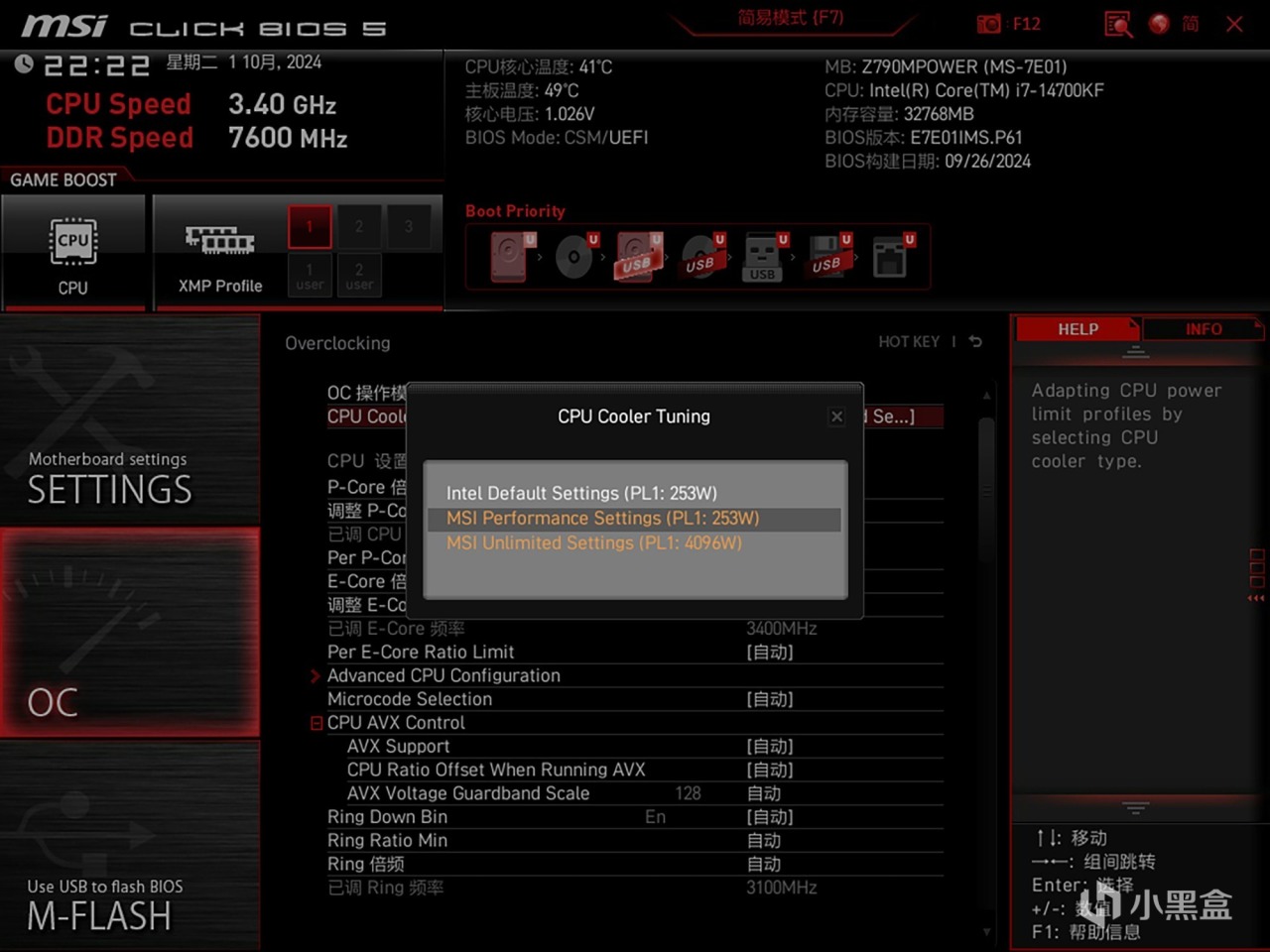The width and height of the screenshot is (1270, 952).
Task: Open AVX Support value dropdown
Action: [770, 747]
